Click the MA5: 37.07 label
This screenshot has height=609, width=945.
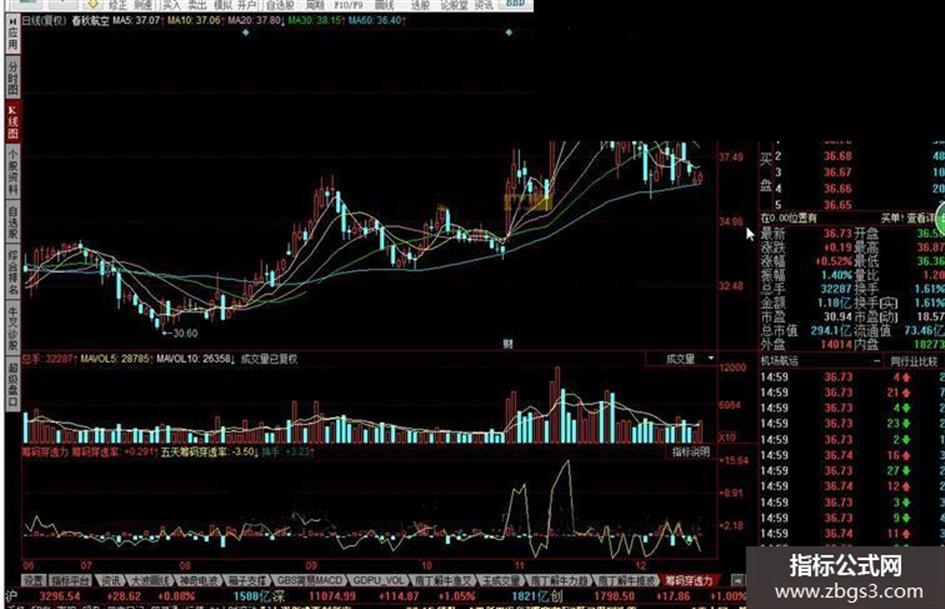point(137,21)
